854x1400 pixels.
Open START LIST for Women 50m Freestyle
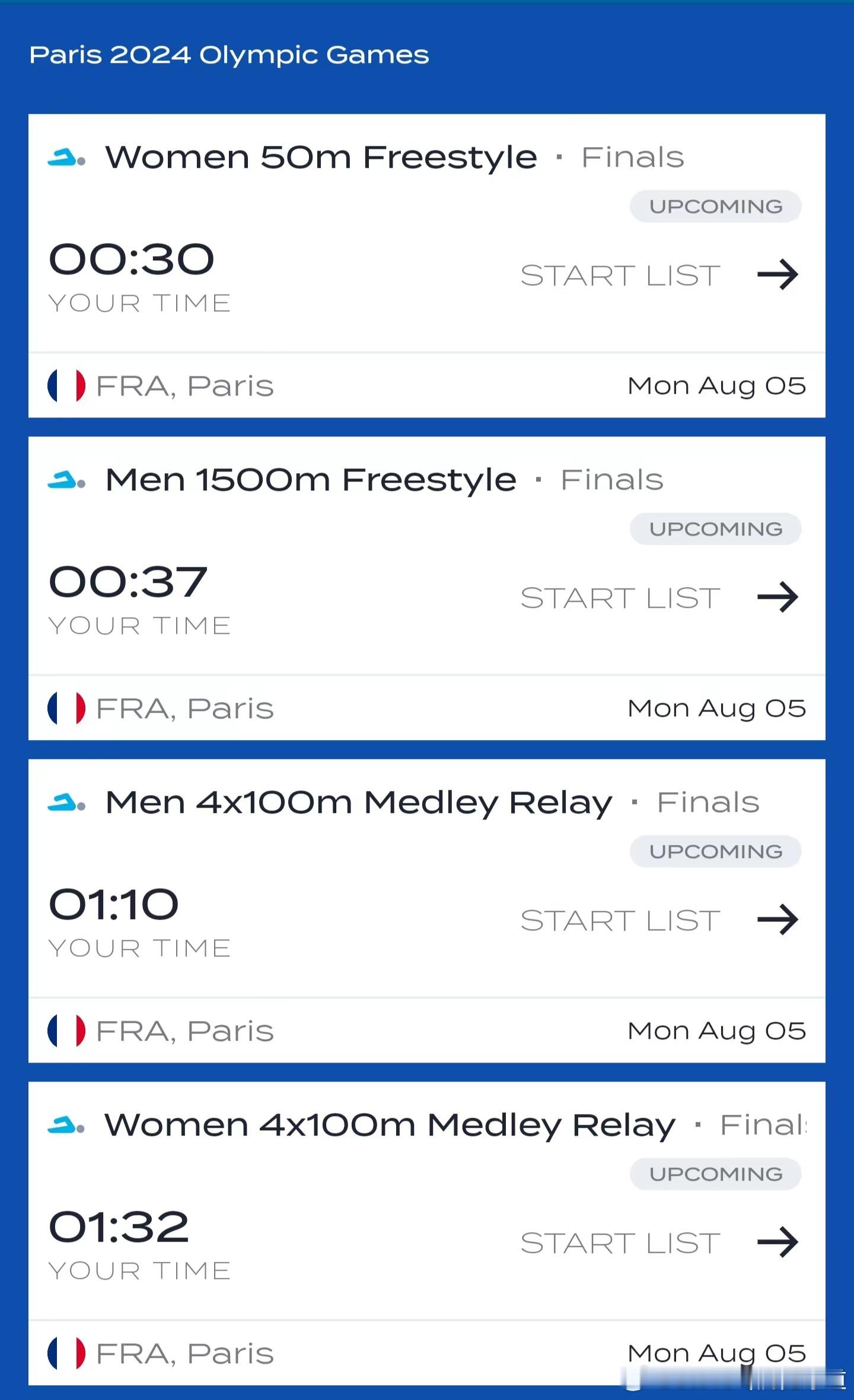pyautogui.click(x=620, y=276)
